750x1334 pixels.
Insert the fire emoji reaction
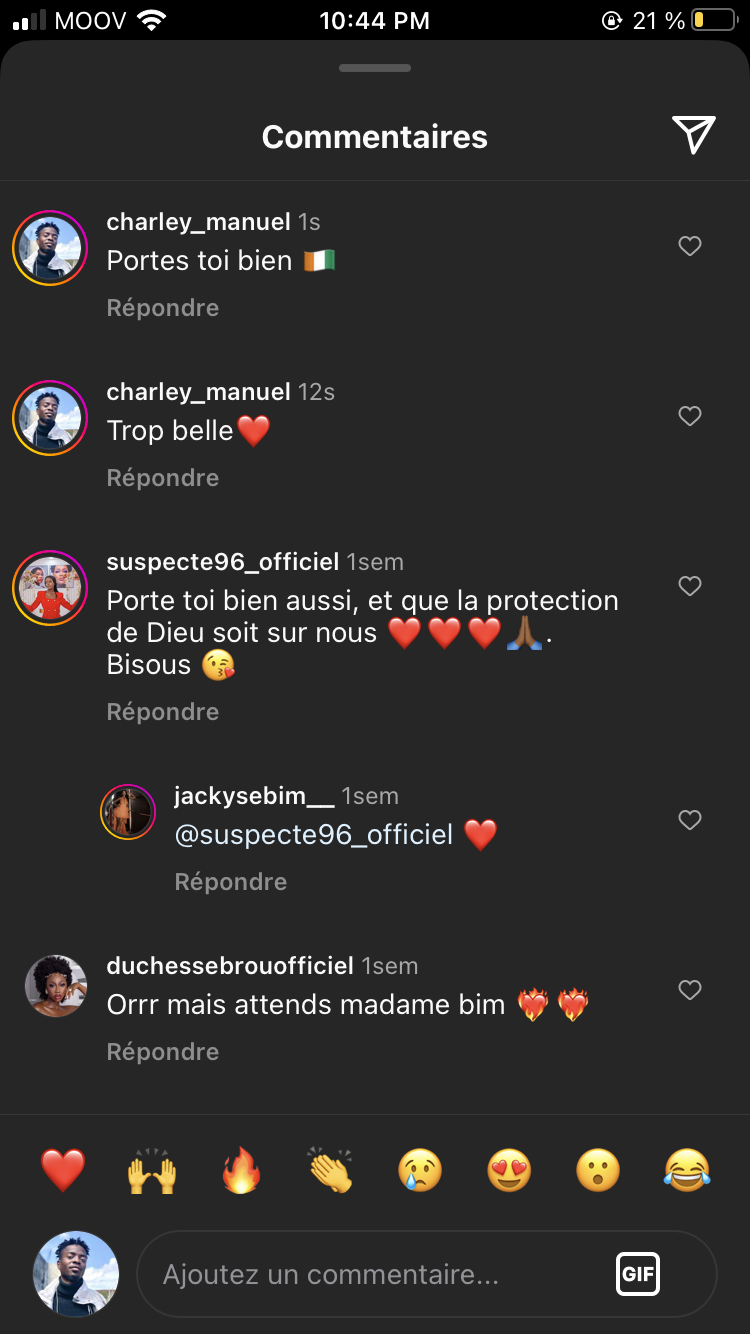click(x=241, y=1170)
